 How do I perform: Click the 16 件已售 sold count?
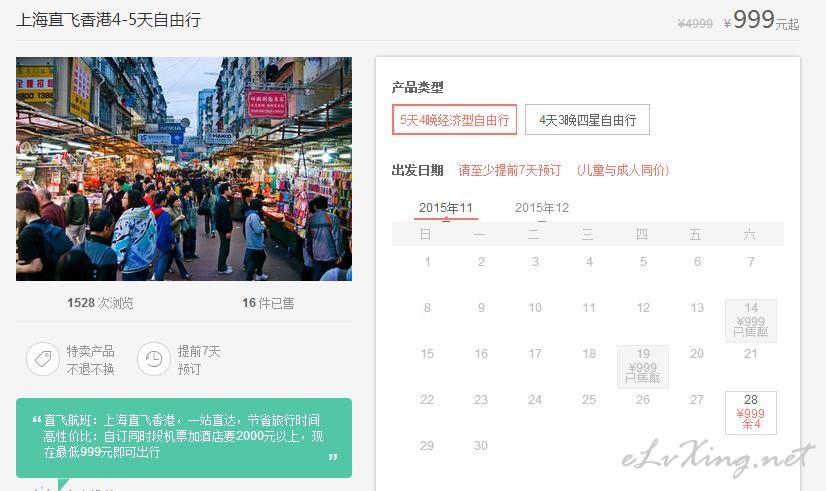click(x=268, y=303)
